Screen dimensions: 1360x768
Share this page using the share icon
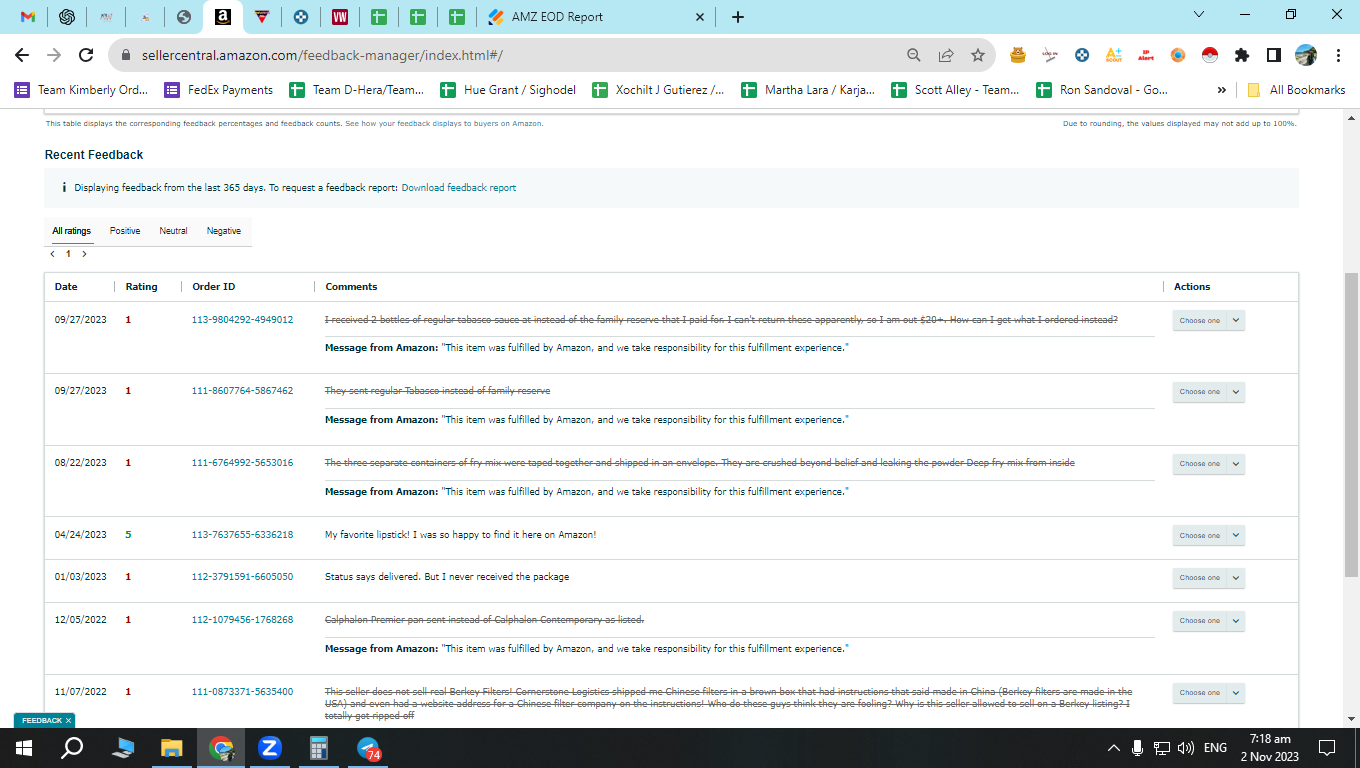[946, 55]
